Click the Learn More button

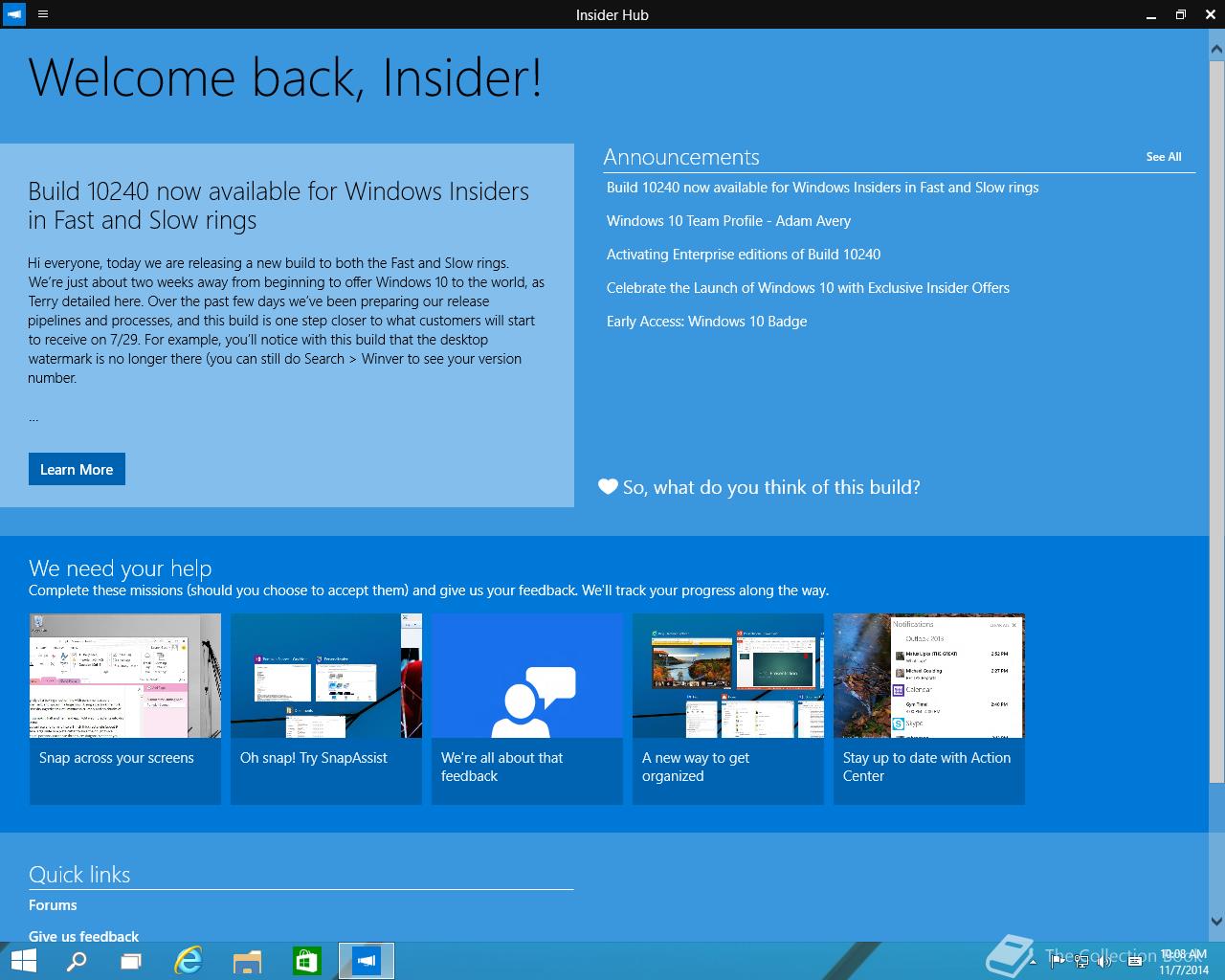[77, 469]
